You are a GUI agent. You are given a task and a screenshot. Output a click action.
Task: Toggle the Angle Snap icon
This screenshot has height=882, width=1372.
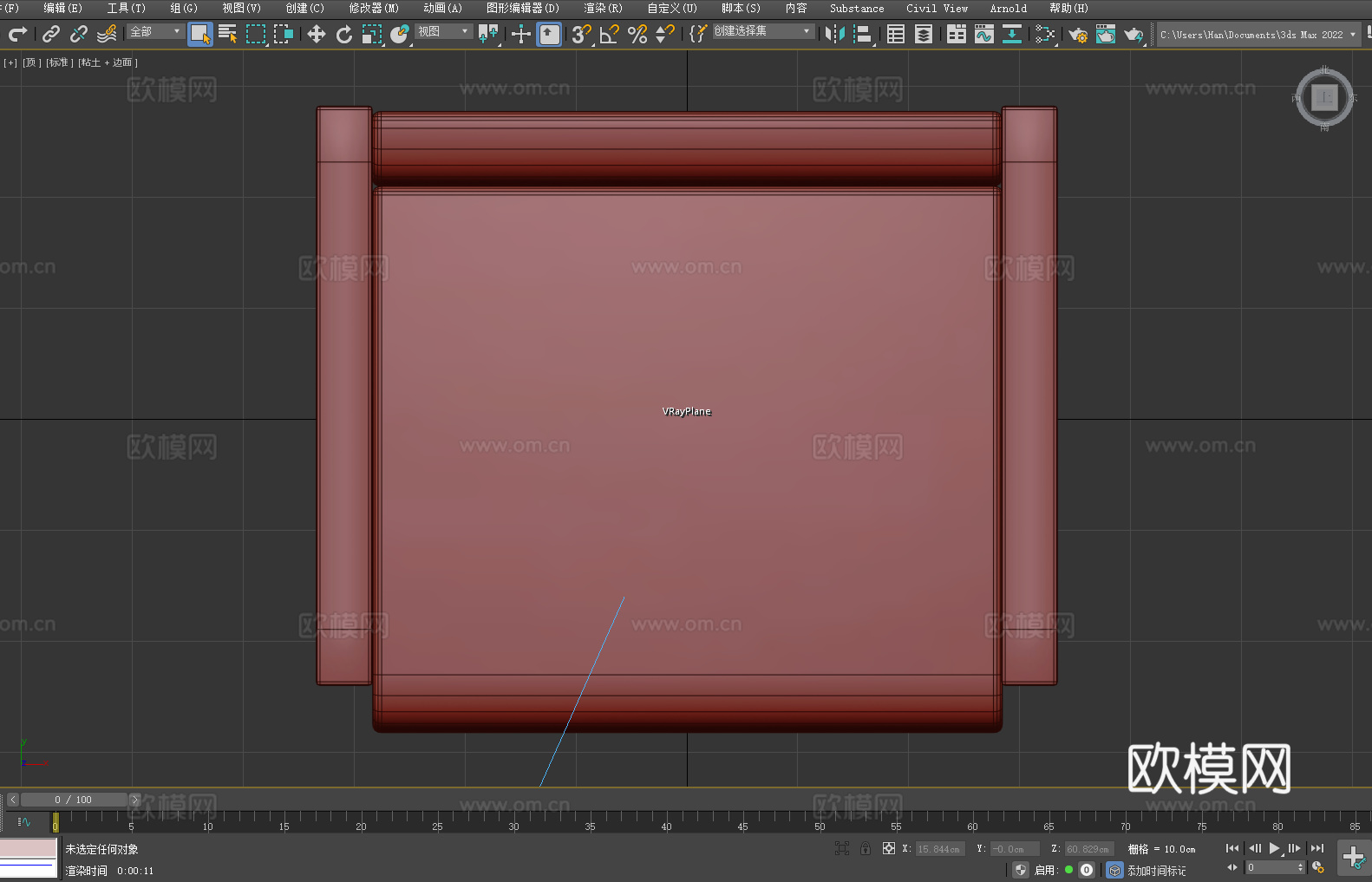[x=610, y=35]
